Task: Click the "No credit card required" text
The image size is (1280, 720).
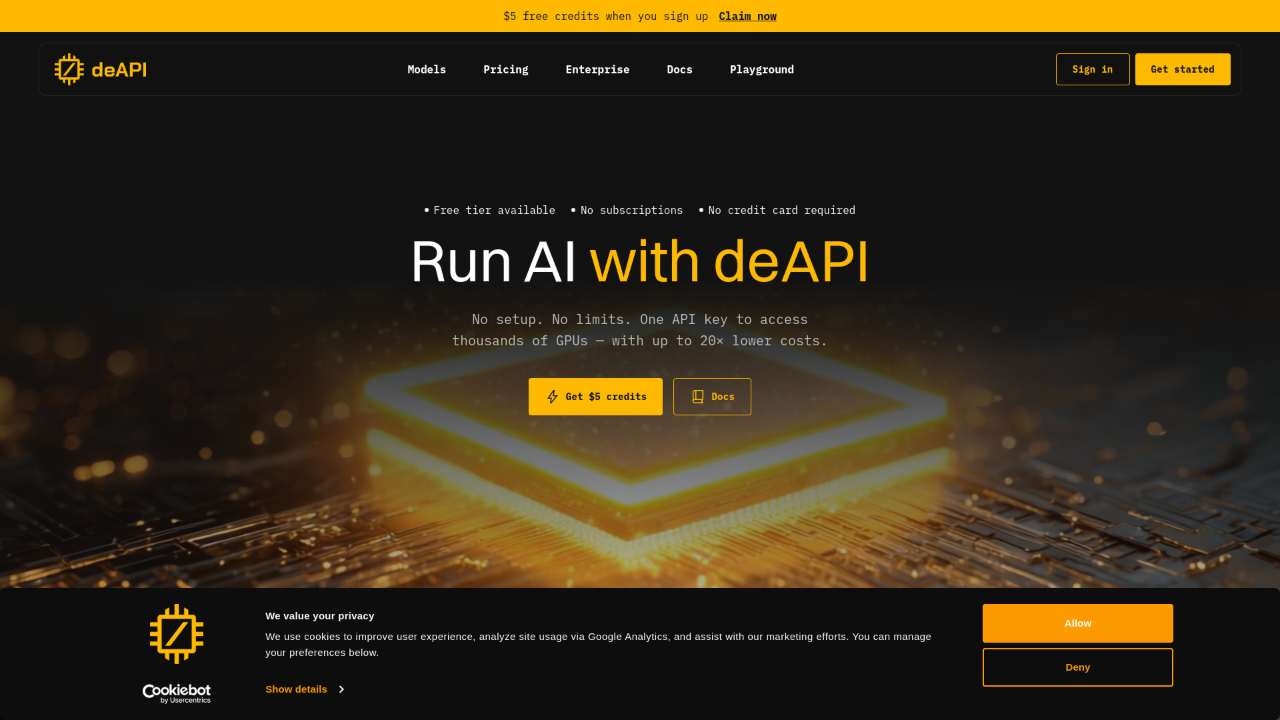Action: [x=782, y=210]
